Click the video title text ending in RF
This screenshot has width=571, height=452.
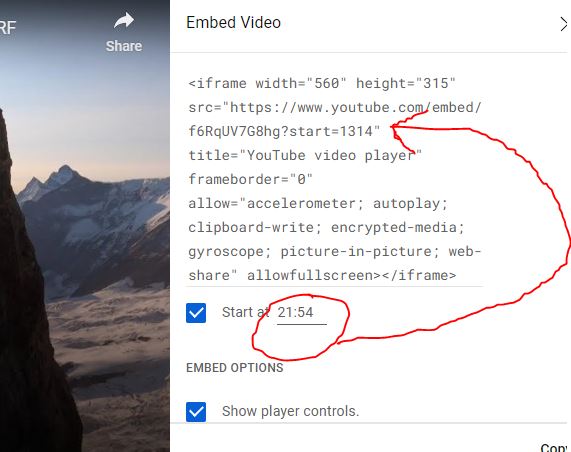[x=8, y=27]
